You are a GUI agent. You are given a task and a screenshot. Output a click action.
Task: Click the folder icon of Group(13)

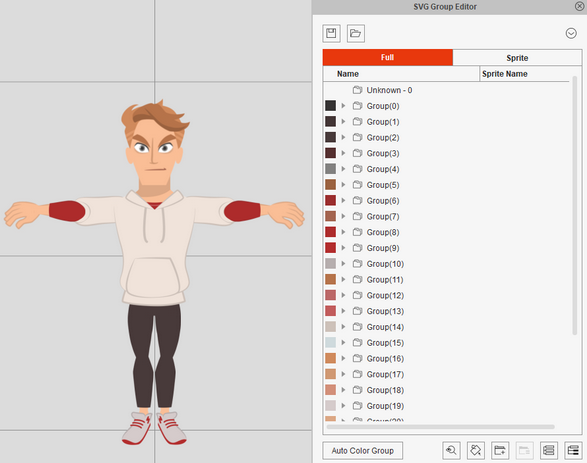coord(358,311)
